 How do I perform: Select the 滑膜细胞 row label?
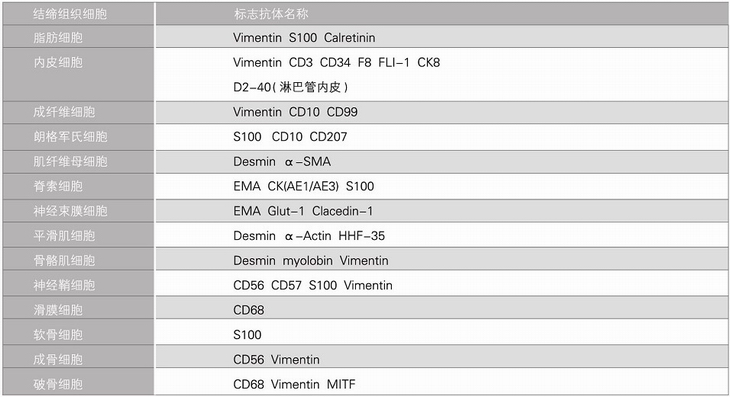tap(78, 310)
